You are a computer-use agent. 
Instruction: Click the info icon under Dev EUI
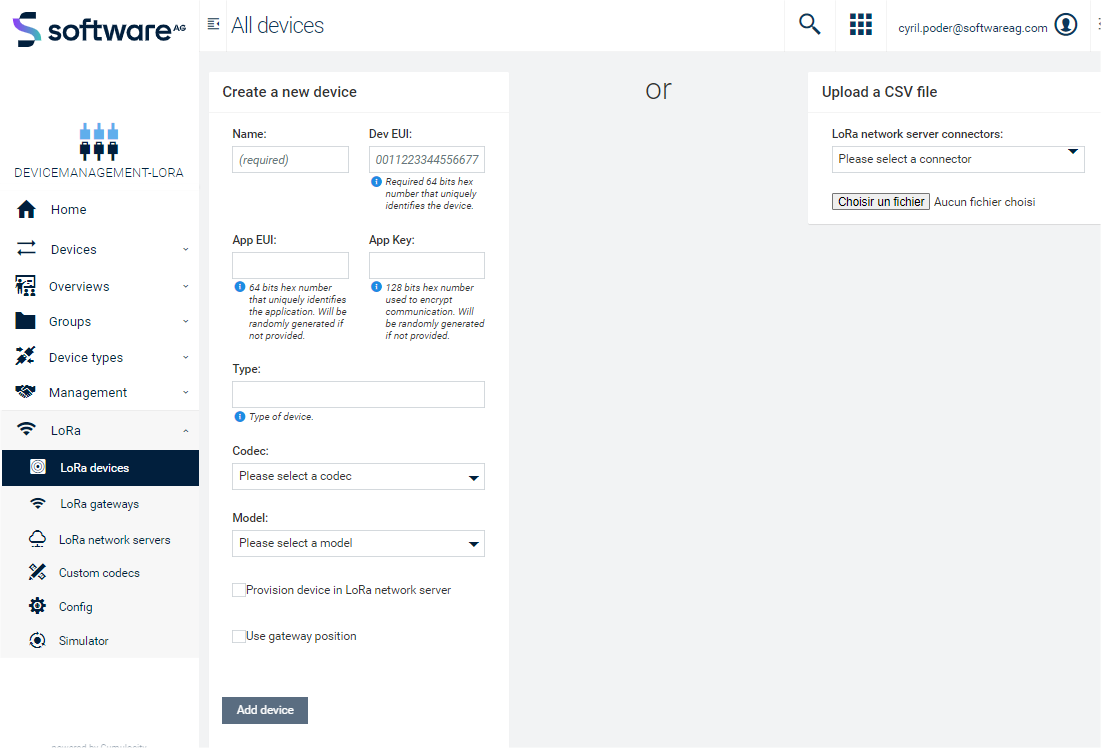[376, 181]
